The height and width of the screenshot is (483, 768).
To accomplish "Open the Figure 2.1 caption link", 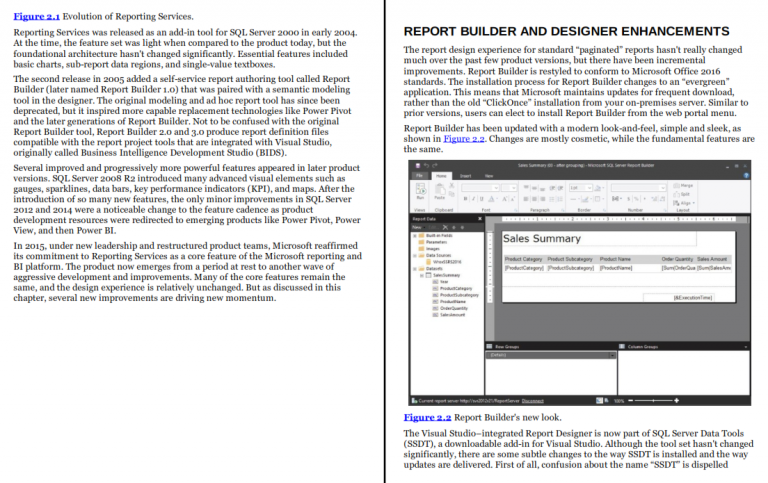I will point(36,17).
